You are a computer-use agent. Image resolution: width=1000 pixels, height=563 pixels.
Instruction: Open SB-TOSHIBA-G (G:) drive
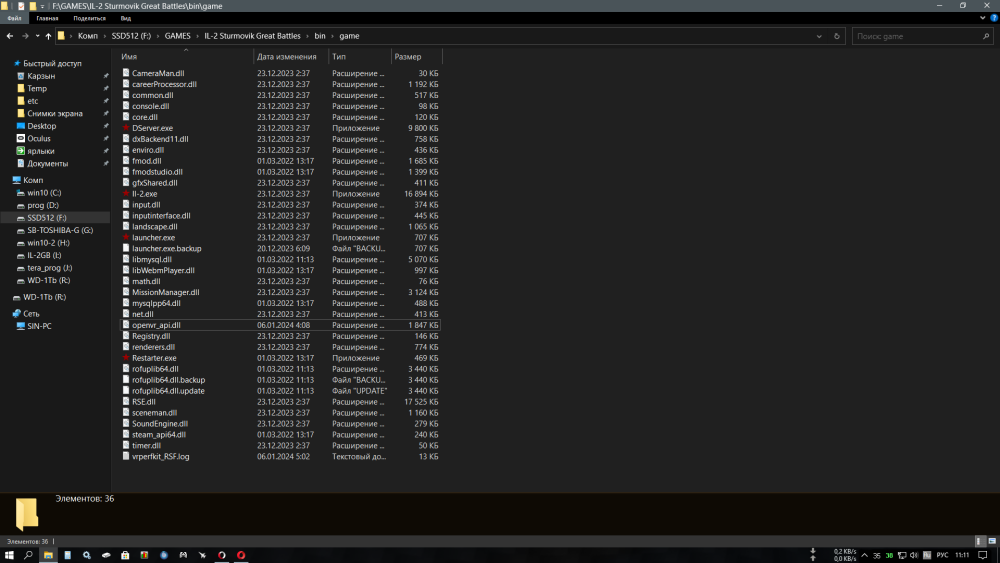click(60, 230)
